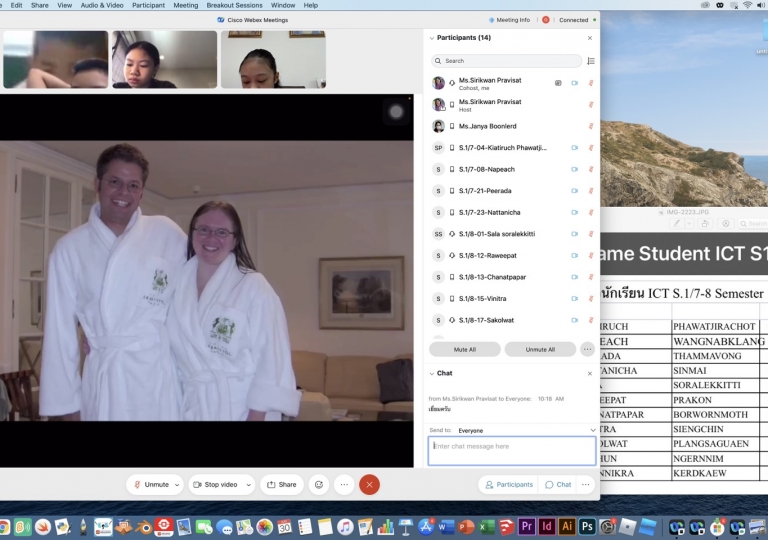This screenshot has width=768, height=540.
Task: Toggle Unmute microphone button
Action: coord(151,485)
